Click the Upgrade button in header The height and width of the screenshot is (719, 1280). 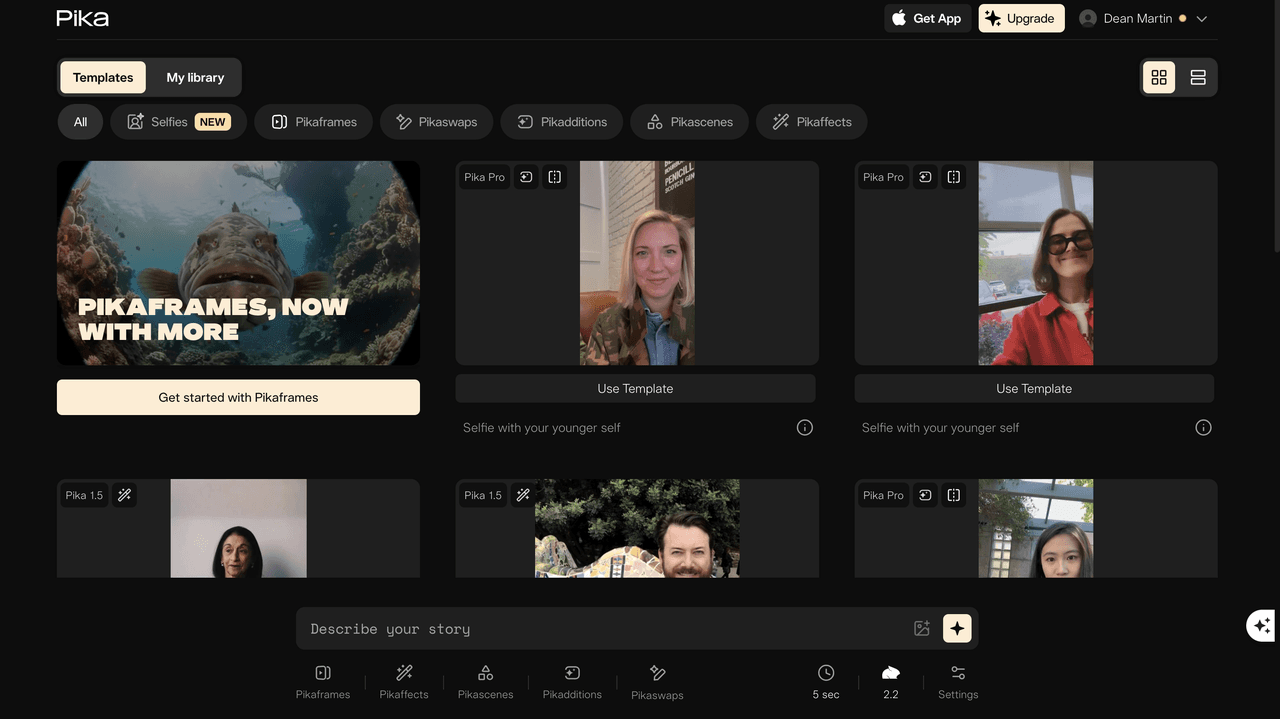coord(1021,19)
